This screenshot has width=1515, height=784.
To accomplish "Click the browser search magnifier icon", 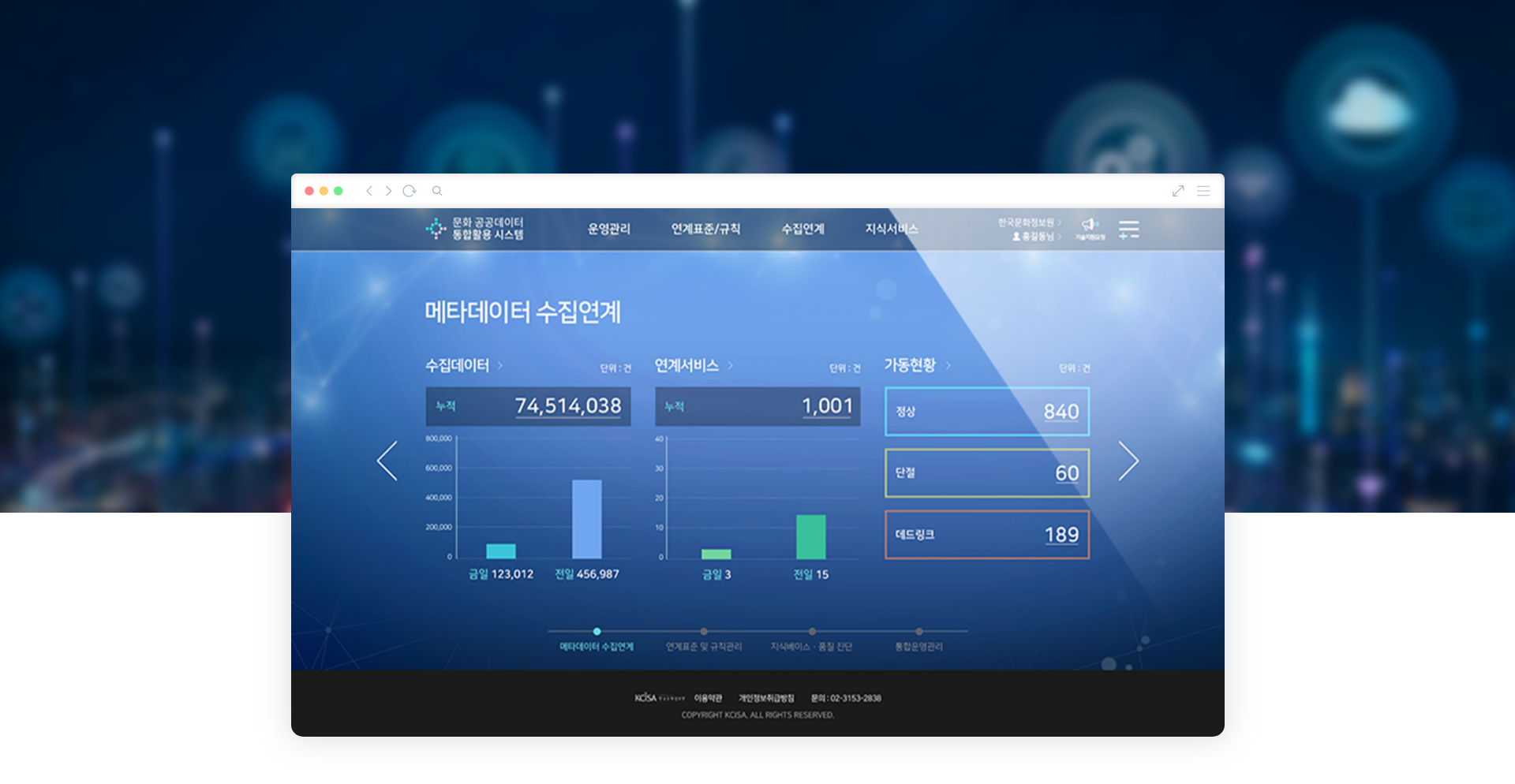I will pos(437,191).
